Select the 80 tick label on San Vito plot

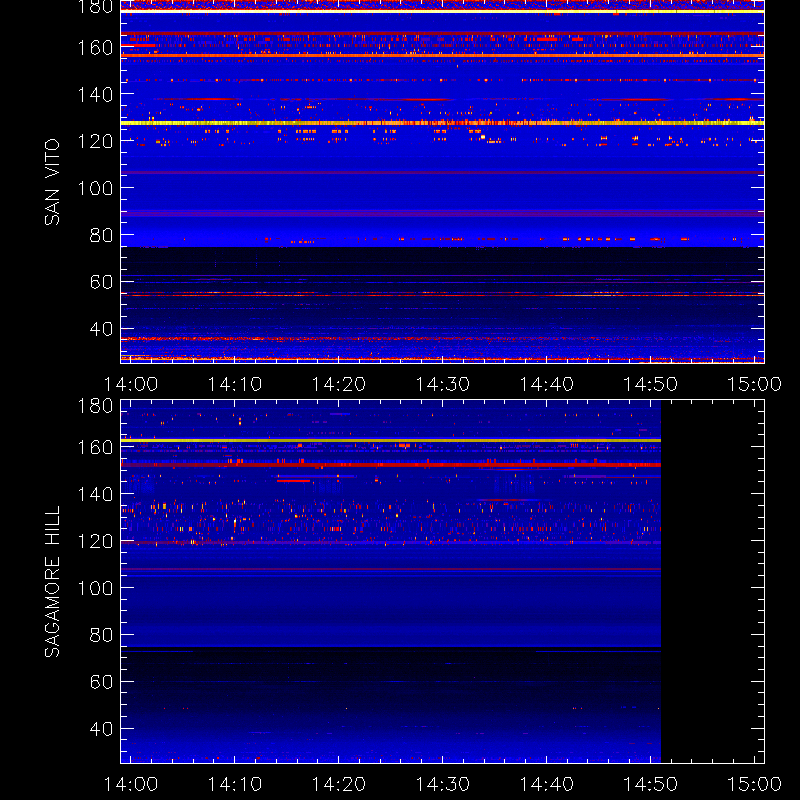(101, 235)
